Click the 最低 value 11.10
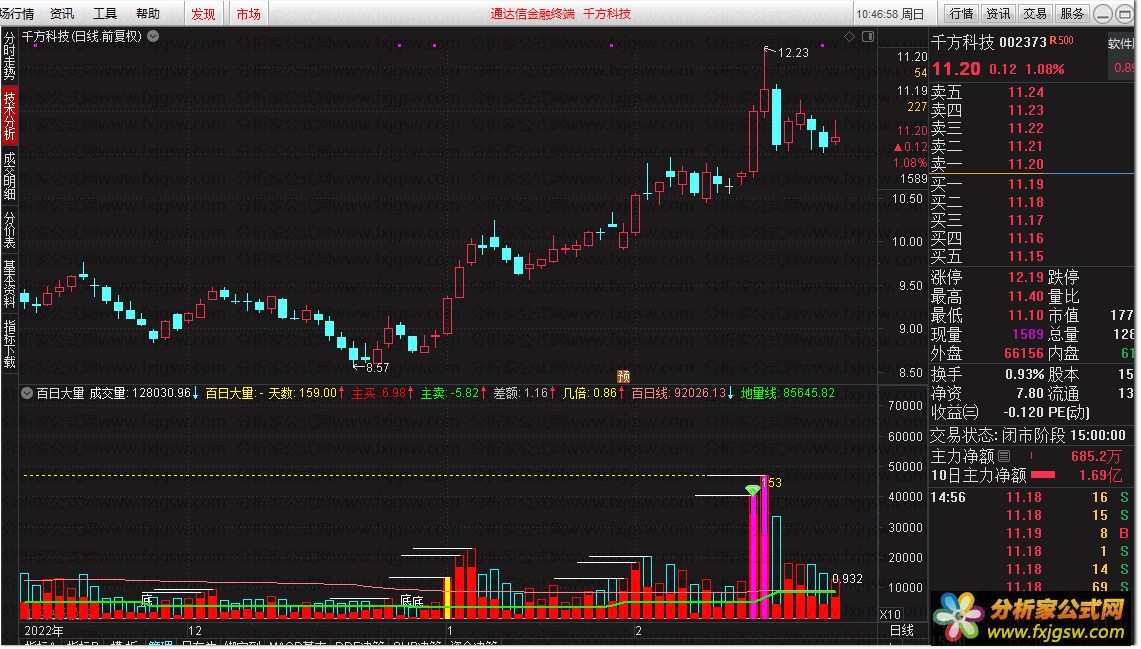 coord(1026,316)
